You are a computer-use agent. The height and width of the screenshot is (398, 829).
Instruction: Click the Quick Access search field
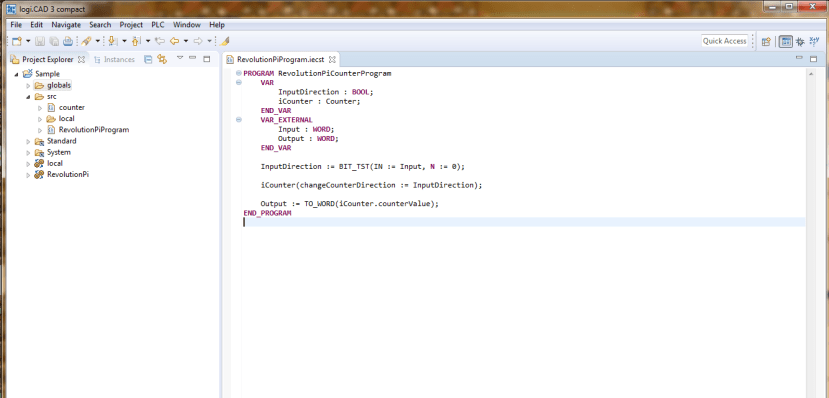pyautogui.click(x=724, y=41)
